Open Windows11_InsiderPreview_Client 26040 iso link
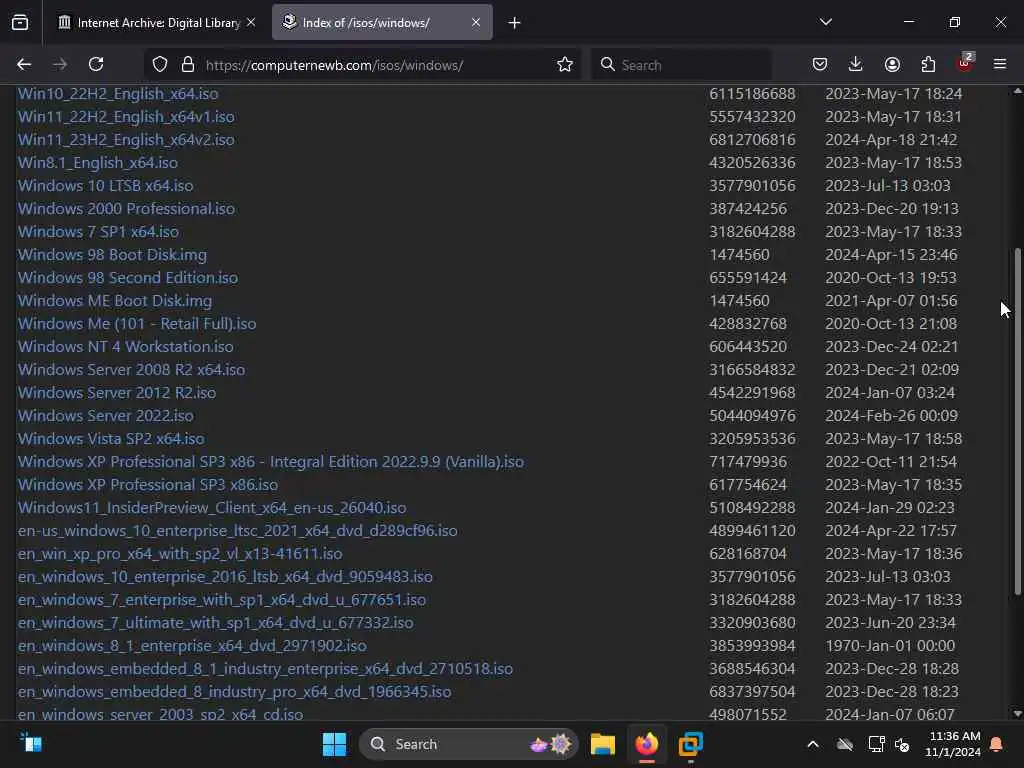Image resolution: width=1024 pixels, height=768 pixels. [x=212, y=507]
